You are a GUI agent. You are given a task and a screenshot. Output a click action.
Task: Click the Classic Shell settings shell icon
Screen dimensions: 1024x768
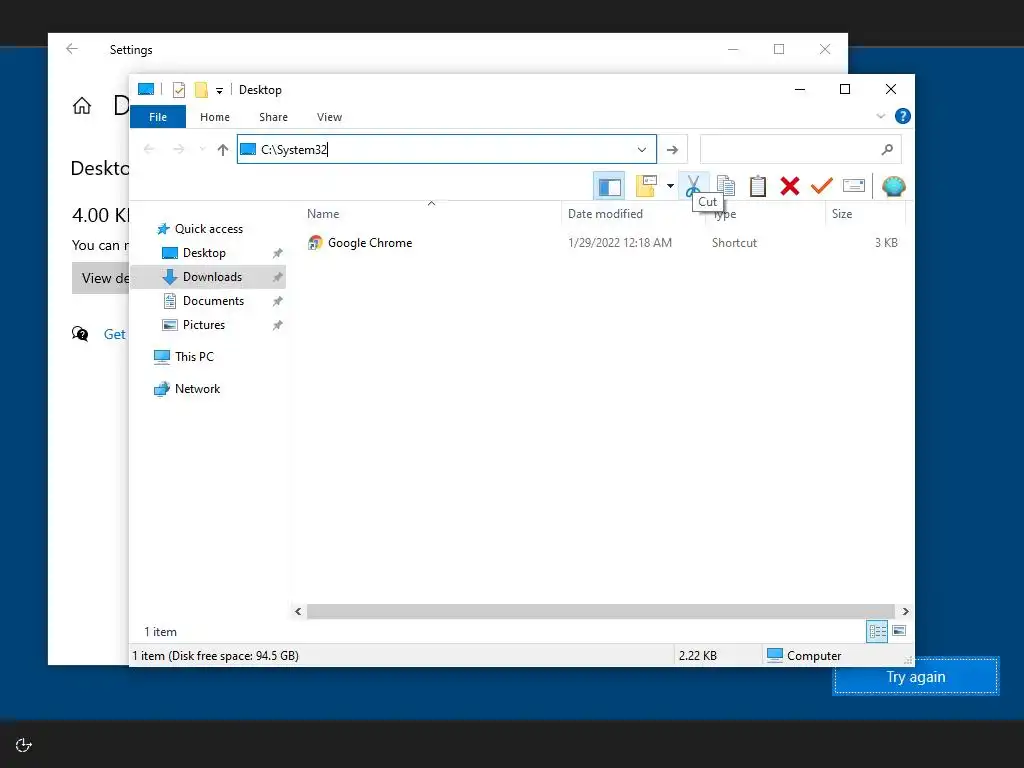pos(893,186)
